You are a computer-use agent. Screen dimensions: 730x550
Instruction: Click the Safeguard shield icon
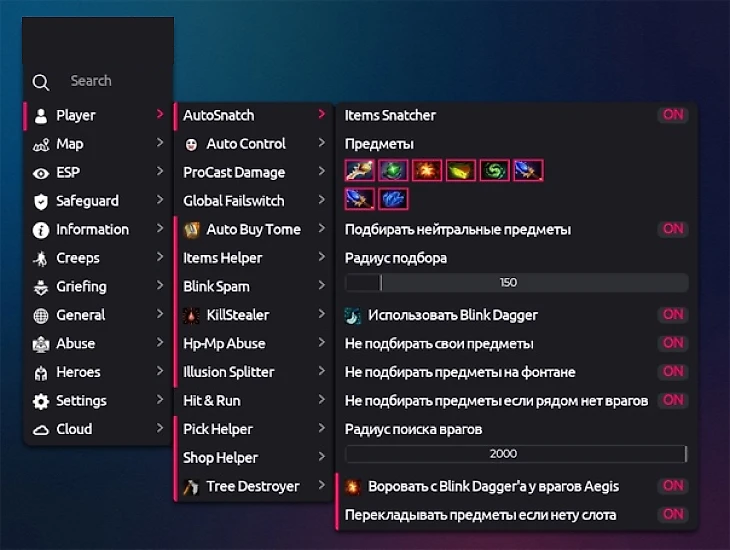pos(41,202)
